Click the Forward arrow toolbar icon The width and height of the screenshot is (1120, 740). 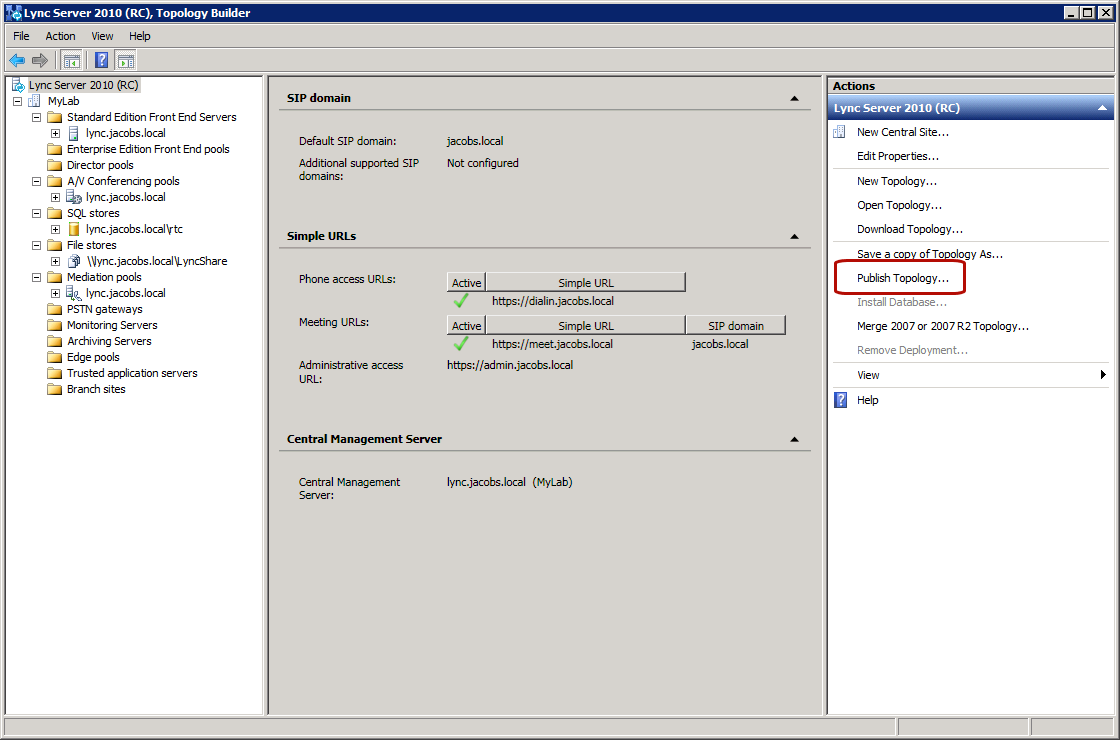[40, 61]
